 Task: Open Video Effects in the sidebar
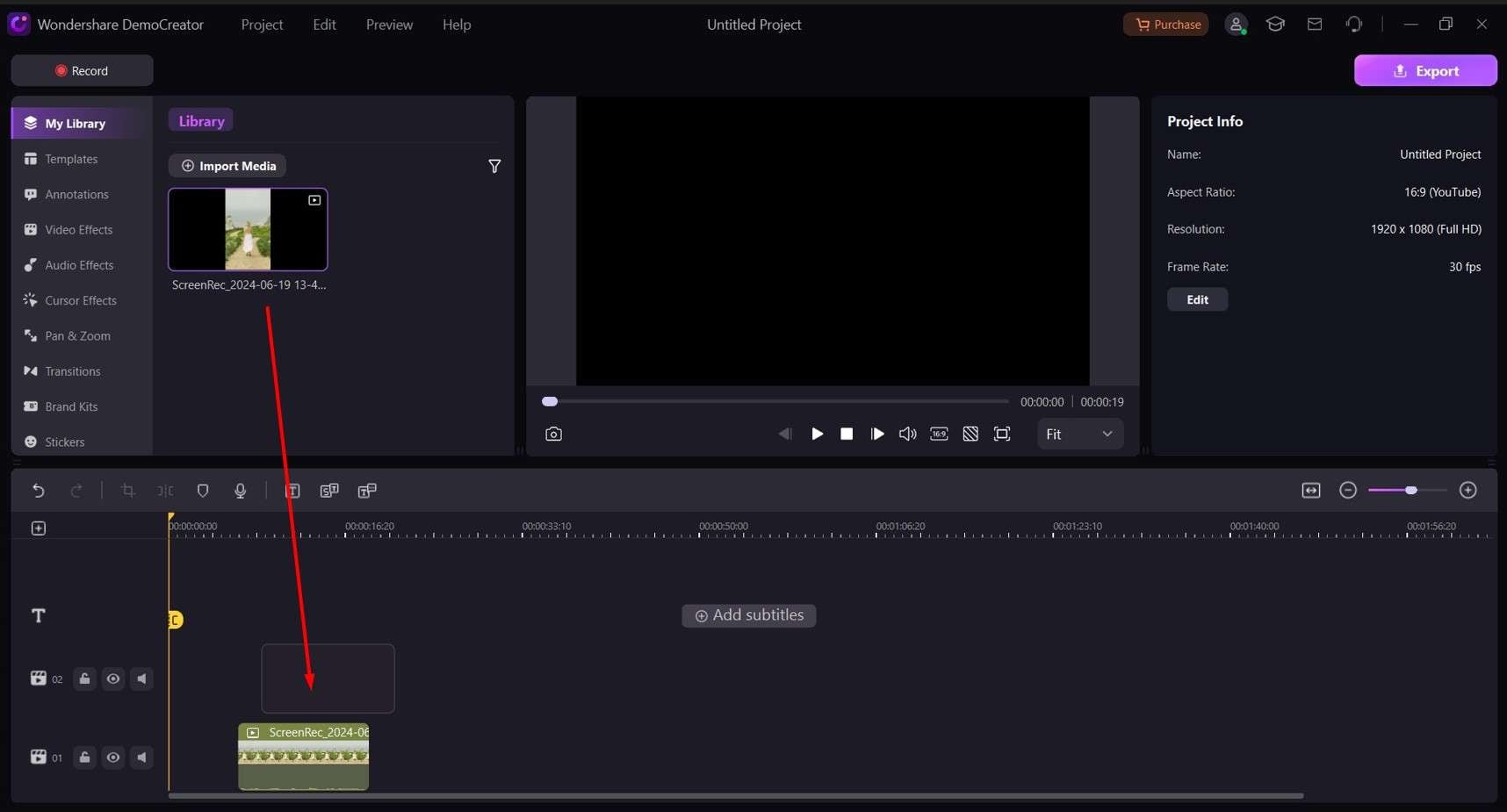click(x=79, y=229)
